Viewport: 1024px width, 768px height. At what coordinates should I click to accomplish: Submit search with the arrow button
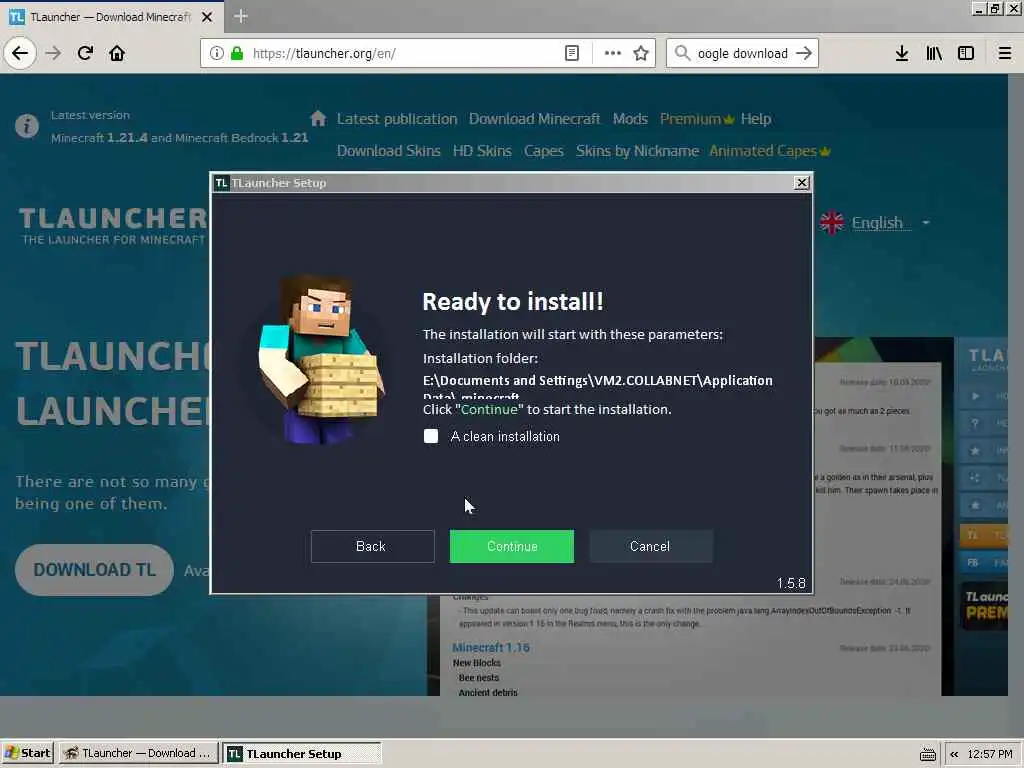point(804,53)
